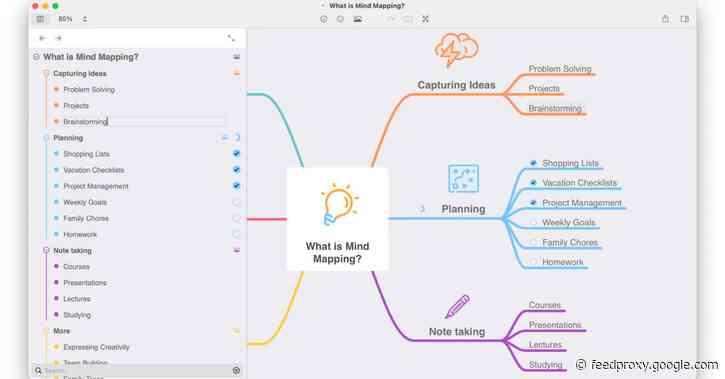
Task: Click the purple icon on Note taking row
Action: click(237, 250)
